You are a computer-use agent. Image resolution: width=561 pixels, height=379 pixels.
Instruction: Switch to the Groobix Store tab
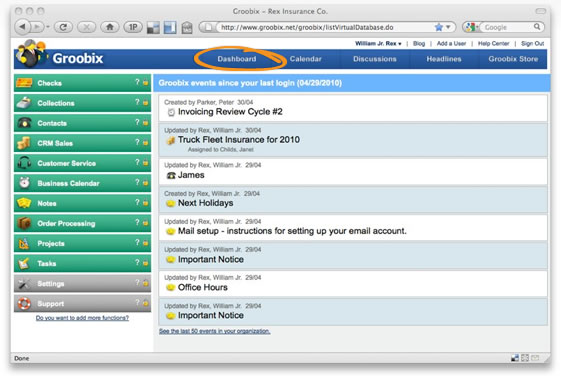(513, 59)
